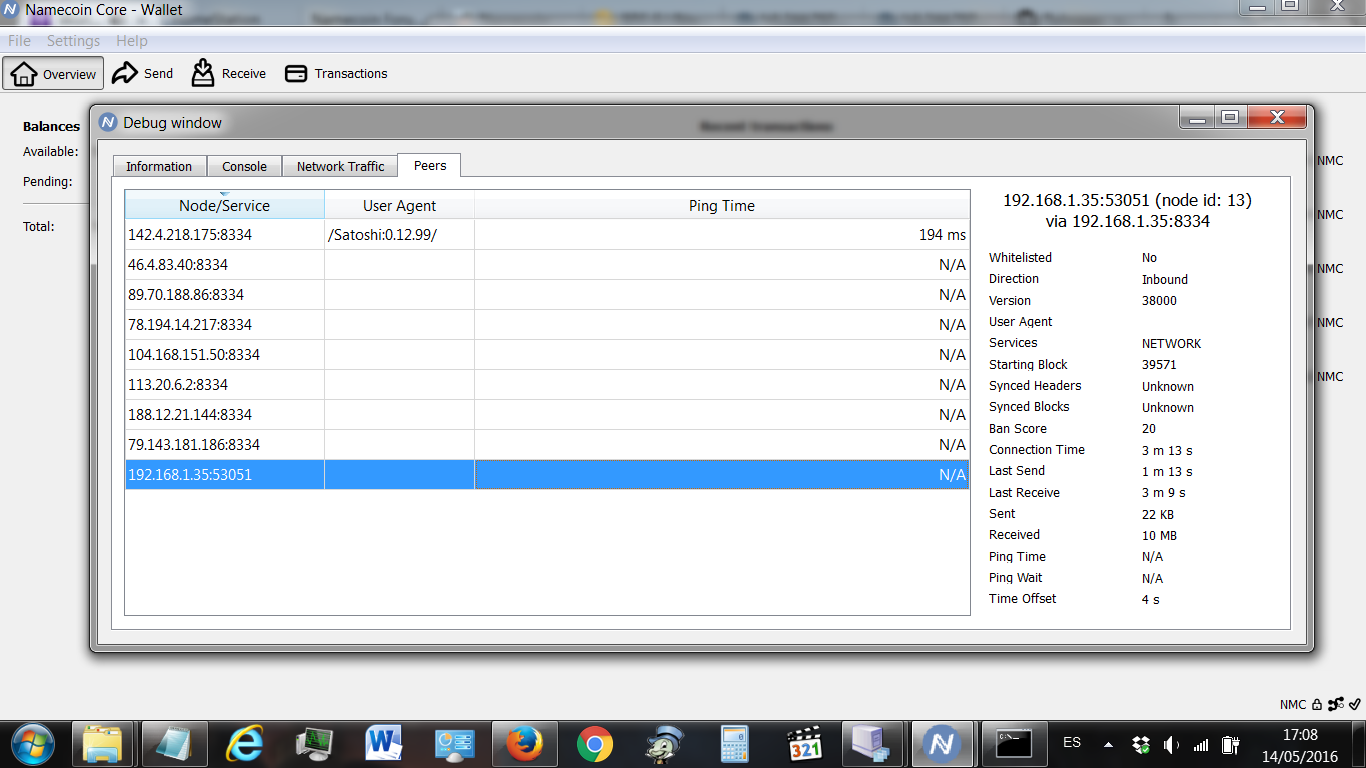This screenshot has width=1366, height=768.
Task: Open Microsoft Word from taskbar
Action: point(383,744)
